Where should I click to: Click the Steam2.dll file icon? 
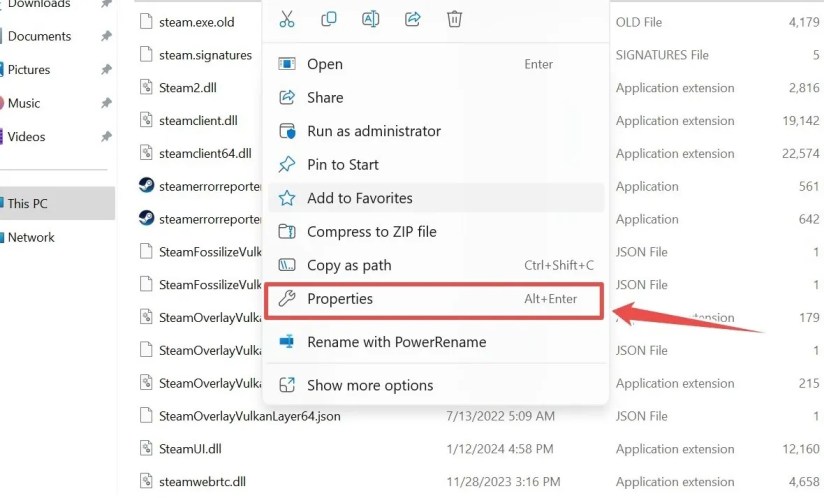[146, 87]
